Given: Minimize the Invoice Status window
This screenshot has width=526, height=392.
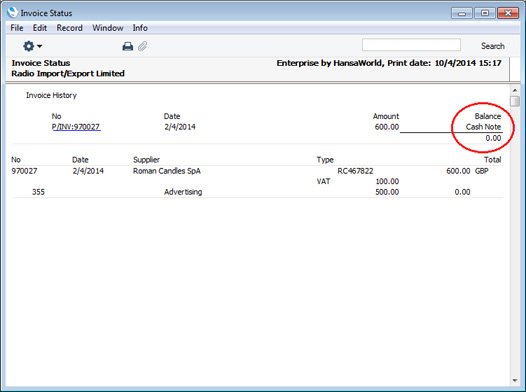Looking at the screenshot, I should 462,13.
